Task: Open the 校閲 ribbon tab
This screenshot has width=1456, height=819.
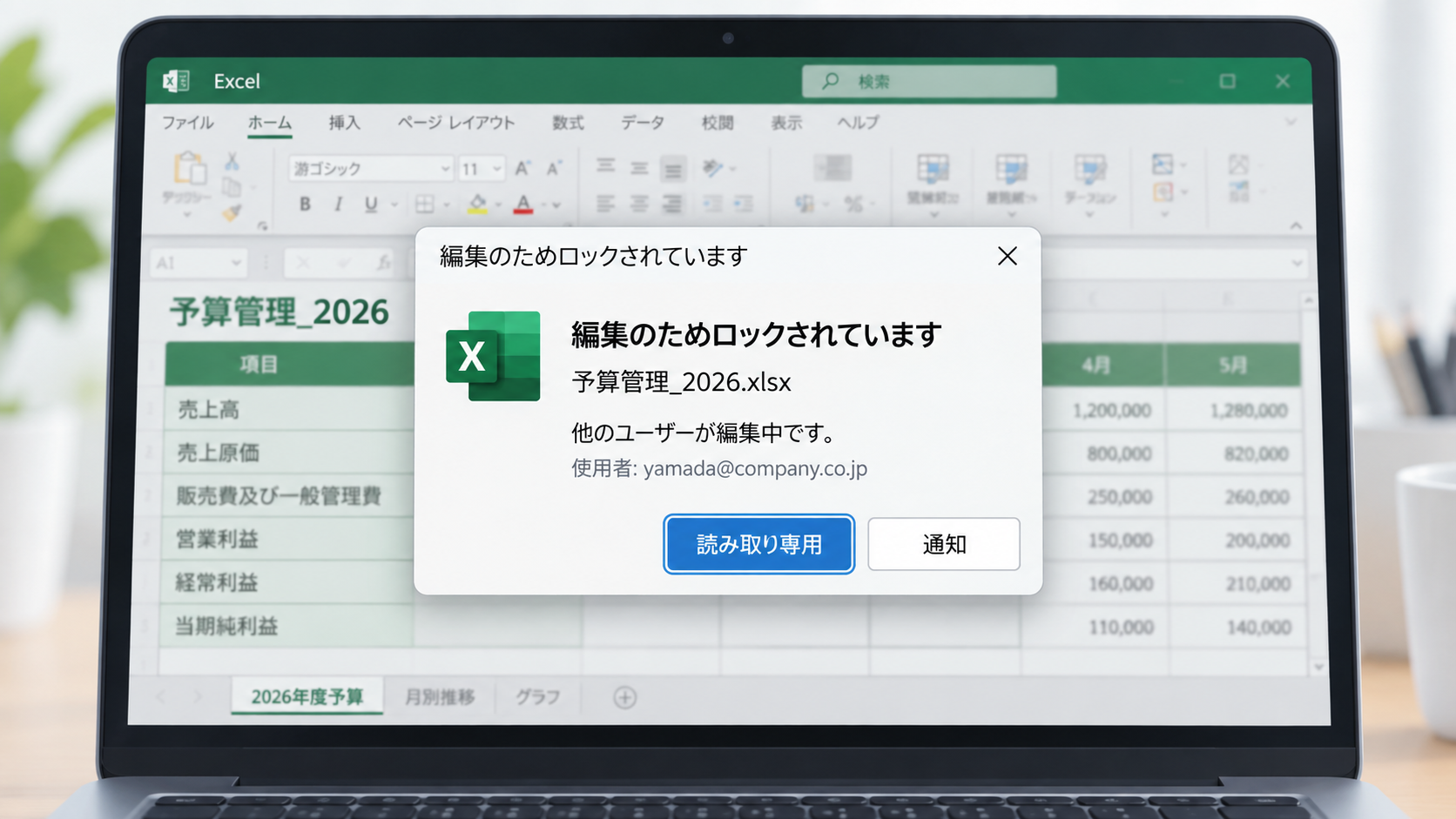Action: pyautogui.click(x=718, y=123)
